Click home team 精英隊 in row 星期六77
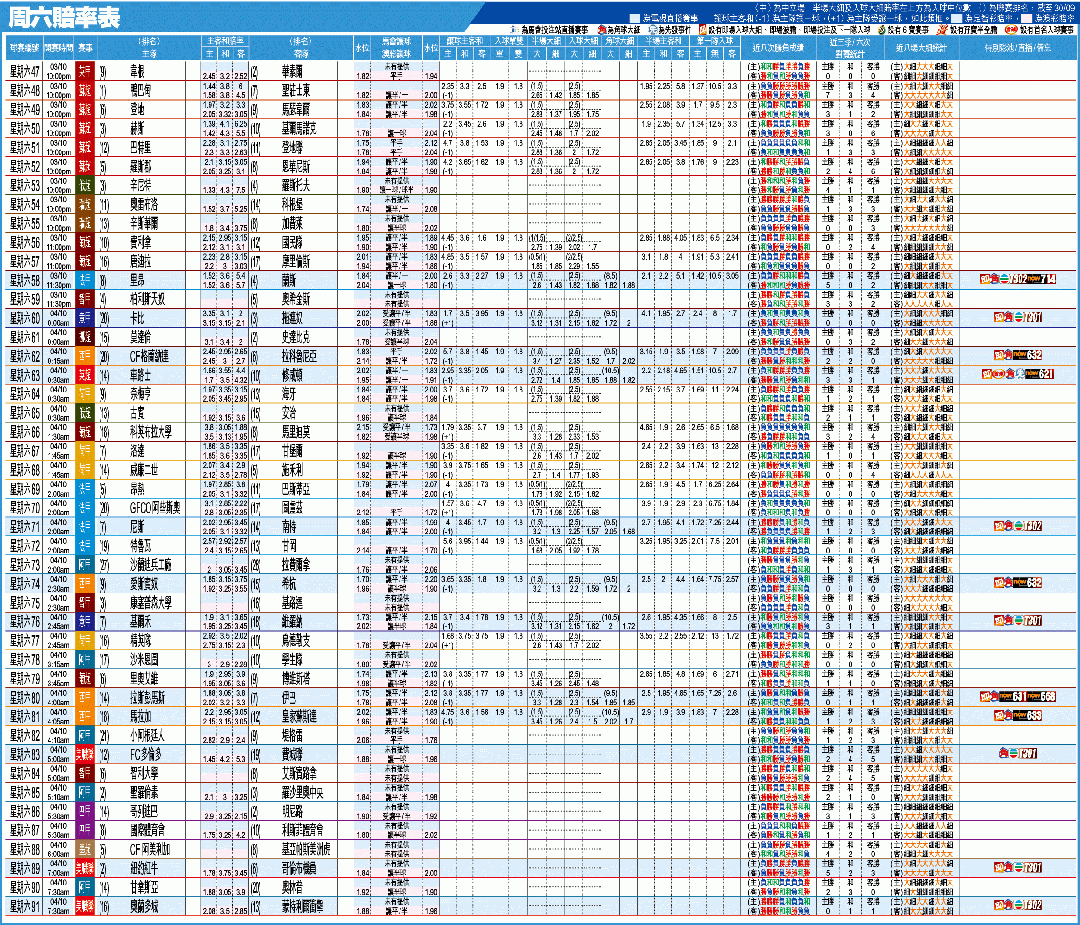Viewport: 1080px width, 925px height. pyautogui.click(x=141, y=641)
